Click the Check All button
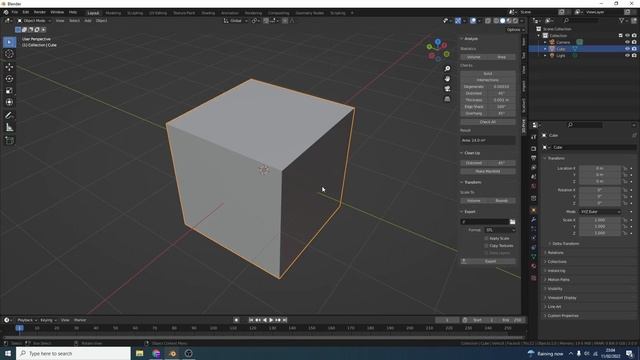This screenshot has width=640, height=360. 488,122
